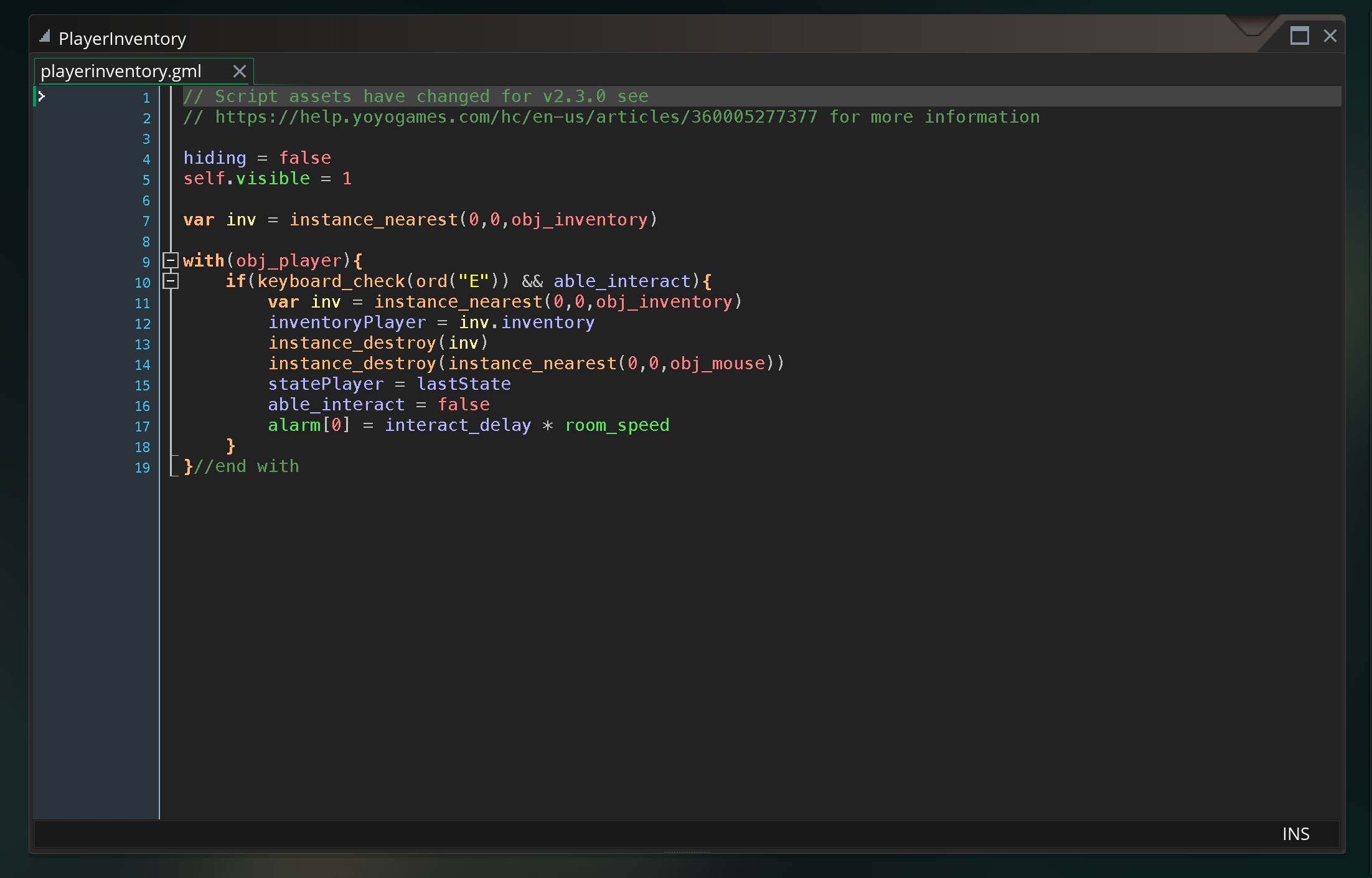Click self.visible on line 5
The image size is (1372, 878).
coord(247,179)
